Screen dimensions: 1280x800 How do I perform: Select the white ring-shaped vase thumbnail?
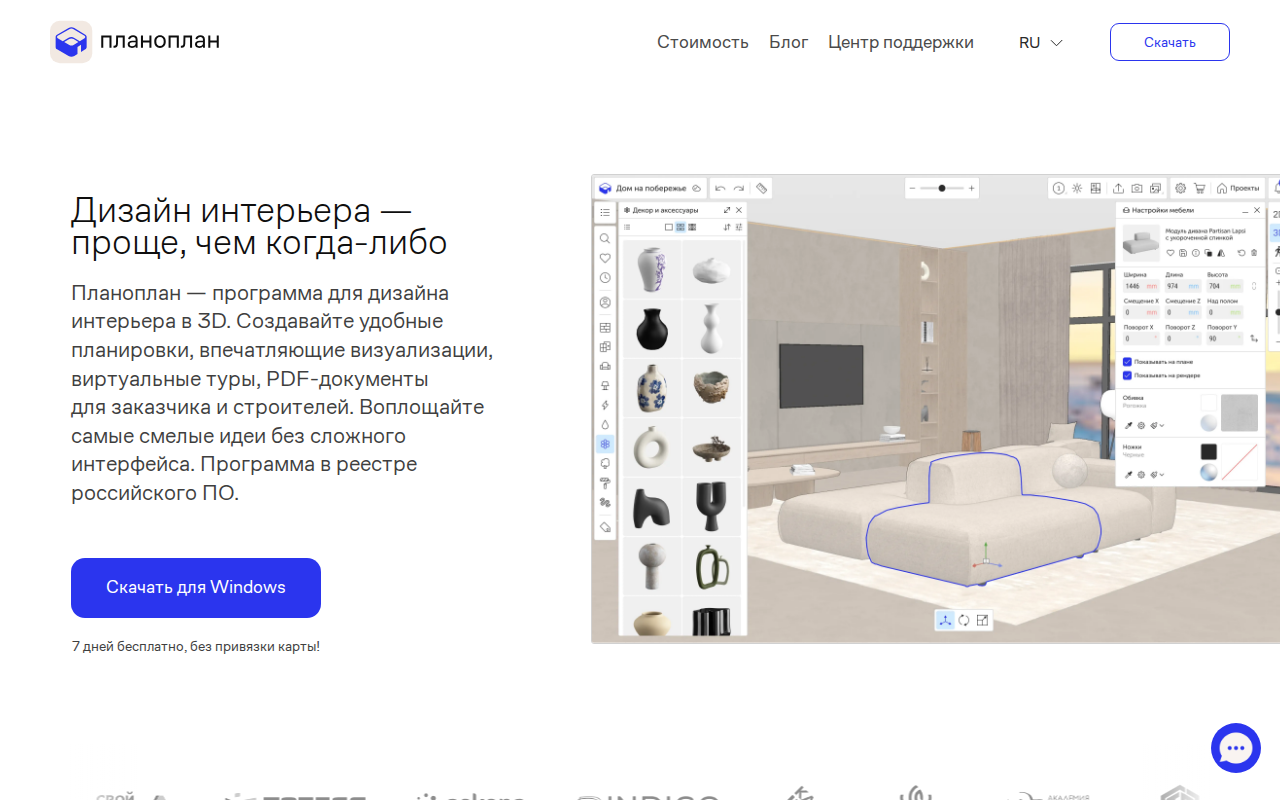[x=652, y=446]
